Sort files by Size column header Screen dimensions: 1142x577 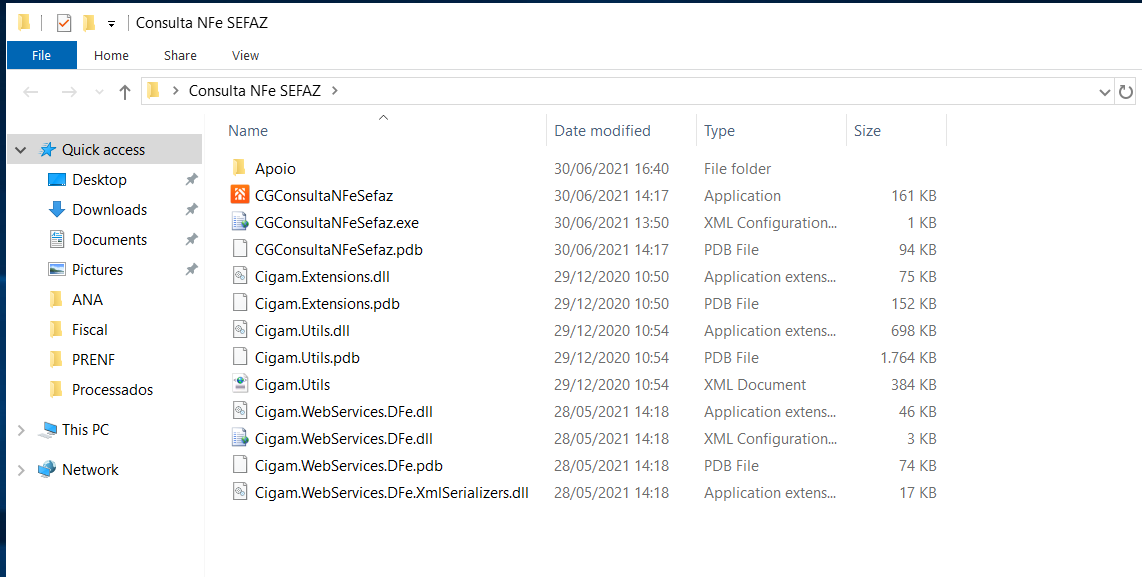(x=867, y=131)
